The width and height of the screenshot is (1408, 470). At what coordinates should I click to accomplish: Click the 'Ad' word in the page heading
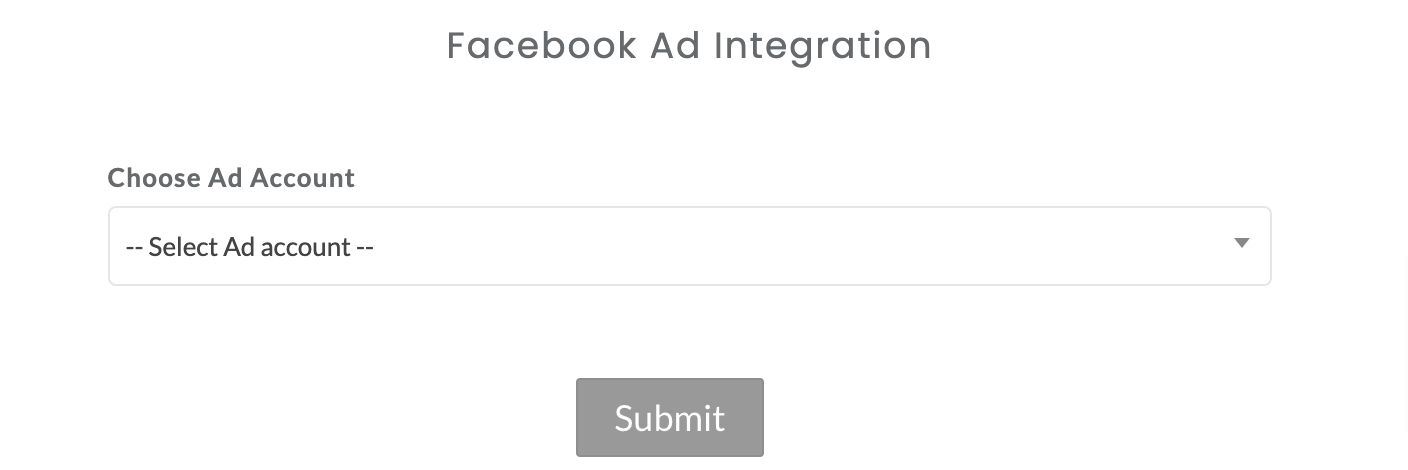[675, 46]
